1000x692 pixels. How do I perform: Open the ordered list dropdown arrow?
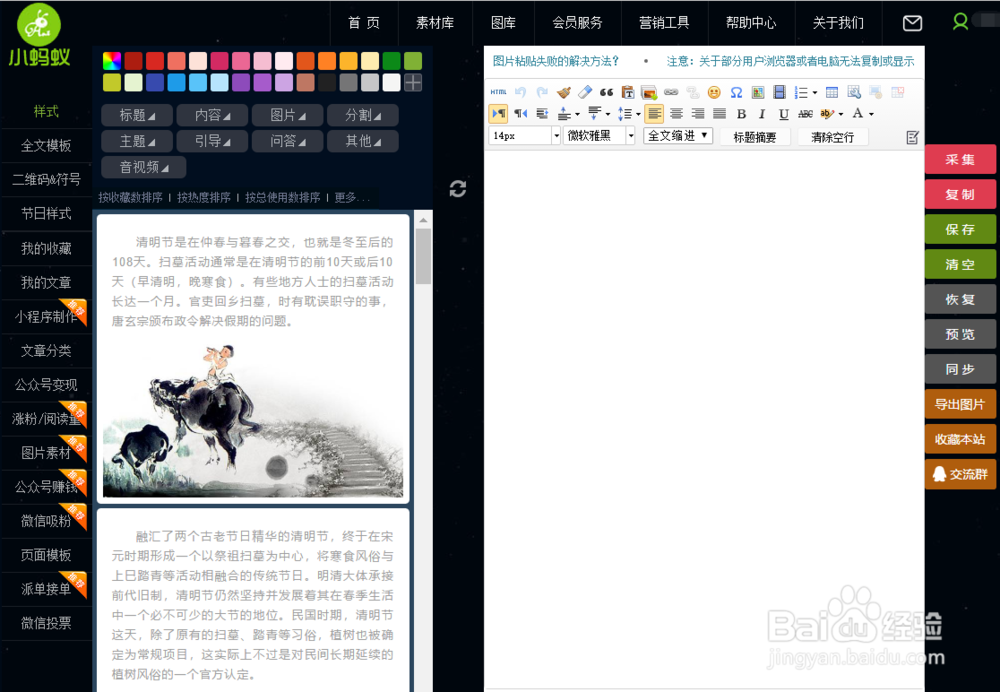pos(814,93)
